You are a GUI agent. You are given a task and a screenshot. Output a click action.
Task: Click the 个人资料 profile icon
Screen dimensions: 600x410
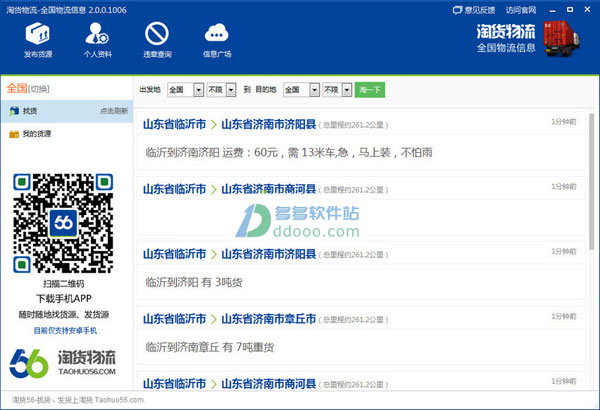tap(96, 35)
